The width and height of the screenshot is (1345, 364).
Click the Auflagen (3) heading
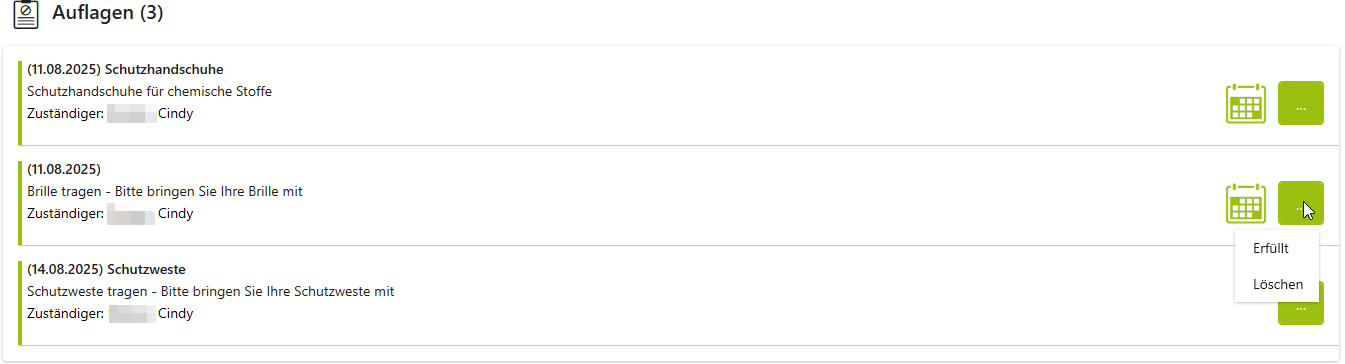pyautogui.click(x=108, y=13)
